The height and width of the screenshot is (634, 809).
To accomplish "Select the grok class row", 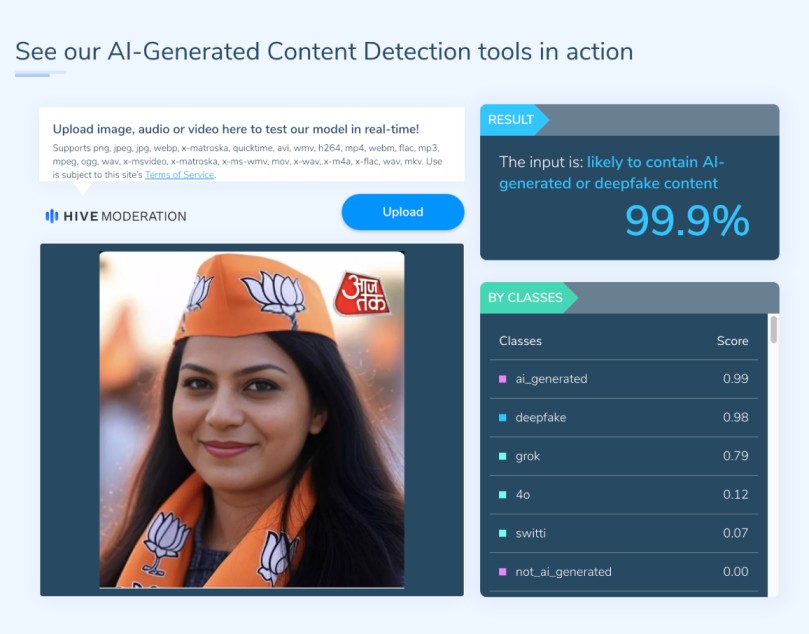I will (624, 456).
